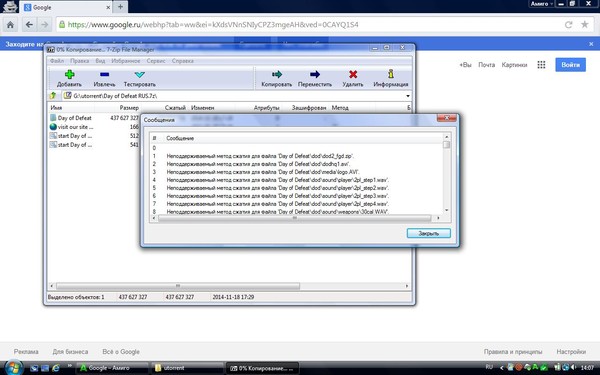Click the message list horizontal scrollbar right arrow

[x=438, y=218]
